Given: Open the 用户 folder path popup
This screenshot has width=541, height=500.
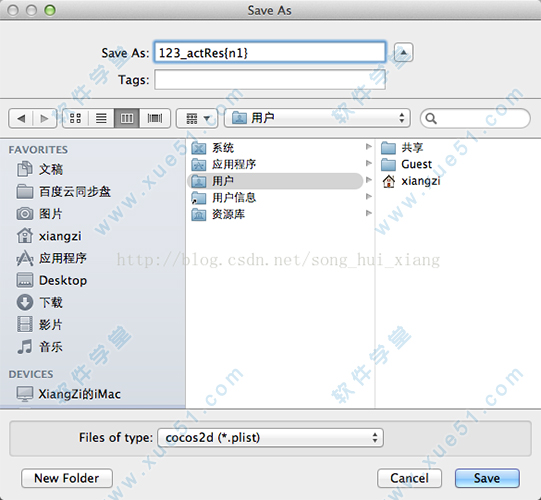Looking at the screenshot, I should point(317,118).
